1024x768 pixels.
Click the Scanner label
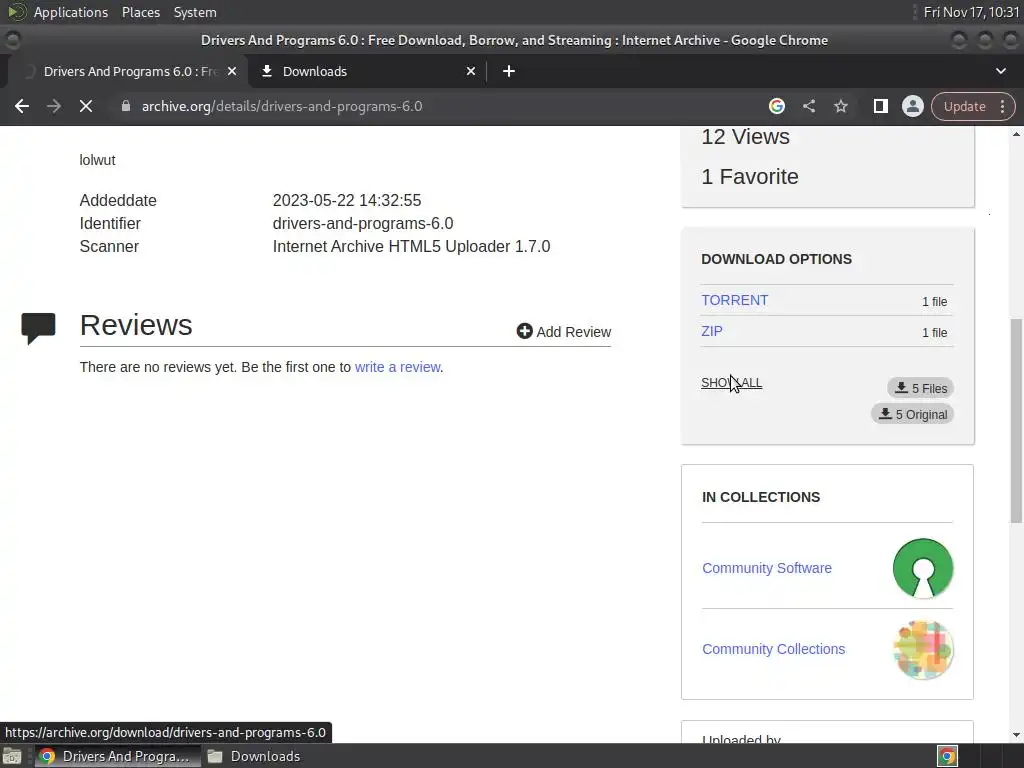pyautogui.click(x=109, y=246)
